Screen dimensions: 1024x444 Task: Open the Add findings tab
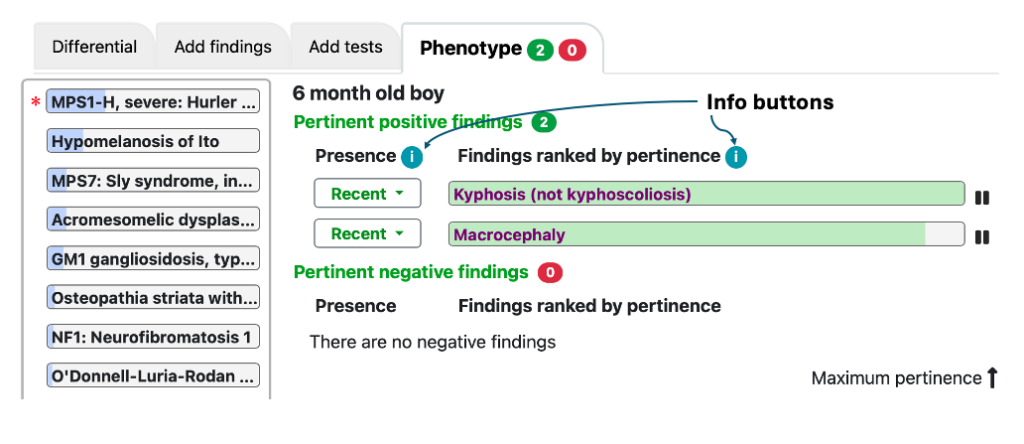coord(223,47)
